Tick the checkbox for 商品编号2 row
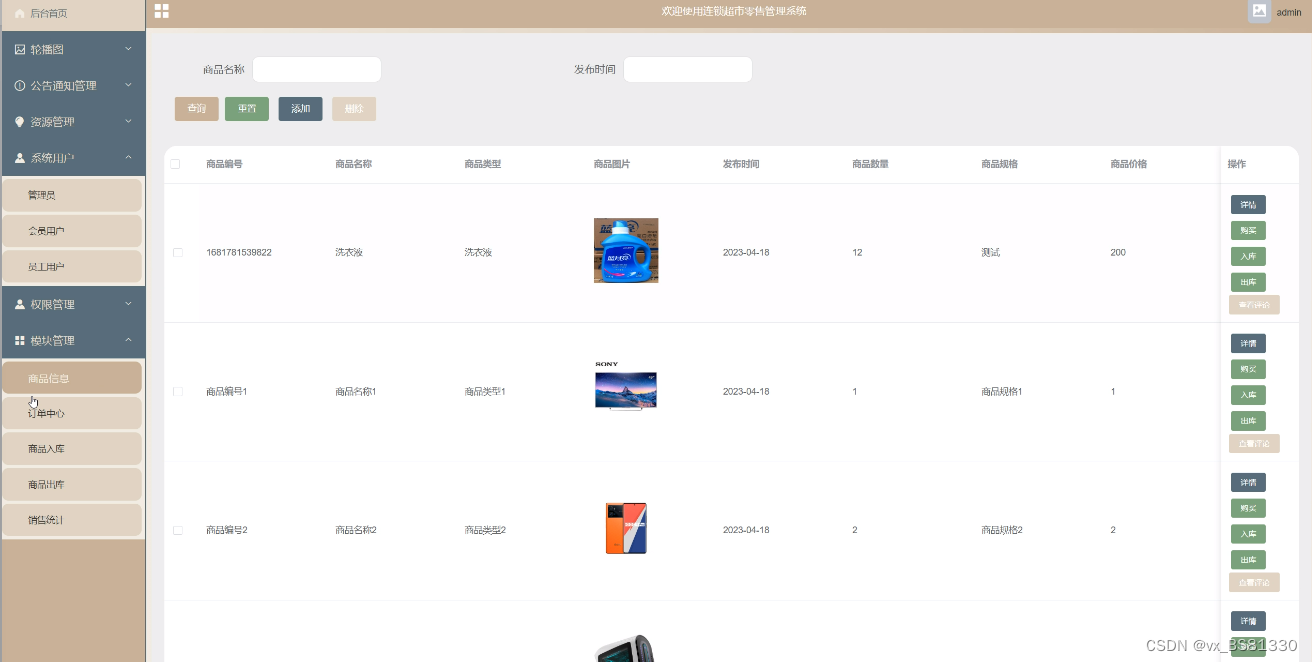This screenshot has width=1312, height=662. pos(178,530)
